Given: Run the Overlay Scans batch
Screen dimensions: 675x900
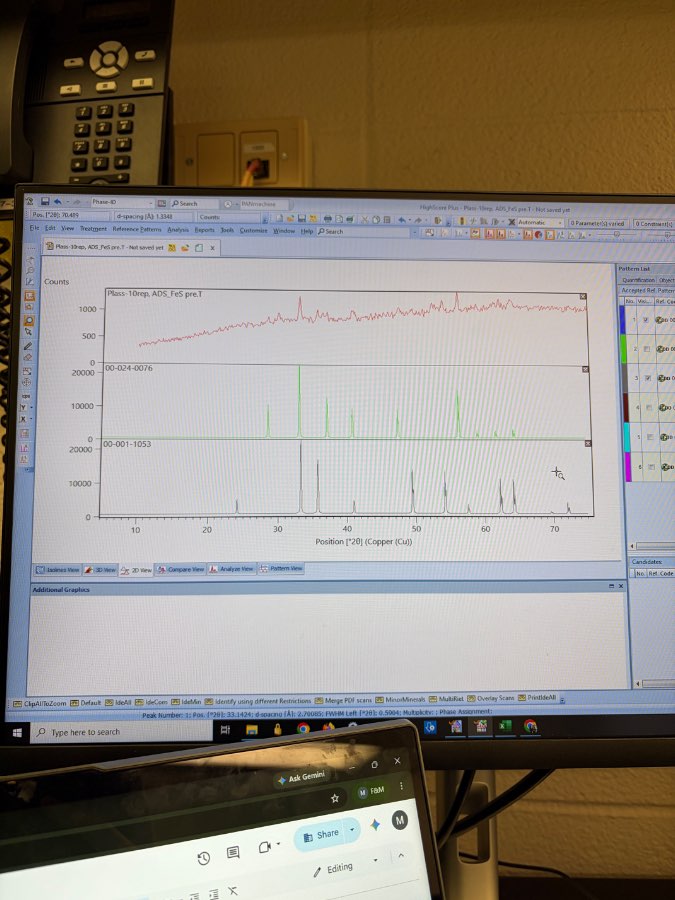Looking at the screenshot, I should (x=491, y=699).
